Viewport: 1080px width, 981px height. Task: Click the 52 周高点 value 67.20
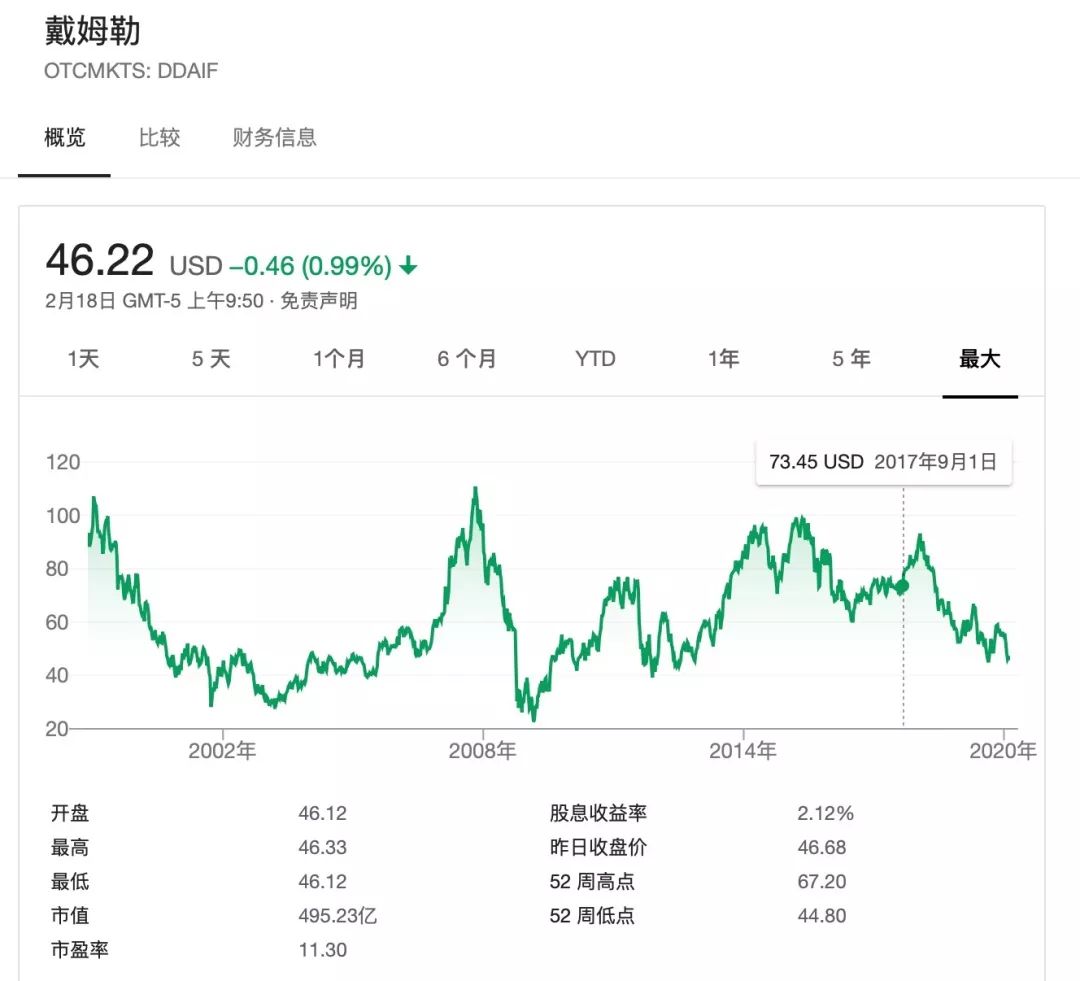822,882
